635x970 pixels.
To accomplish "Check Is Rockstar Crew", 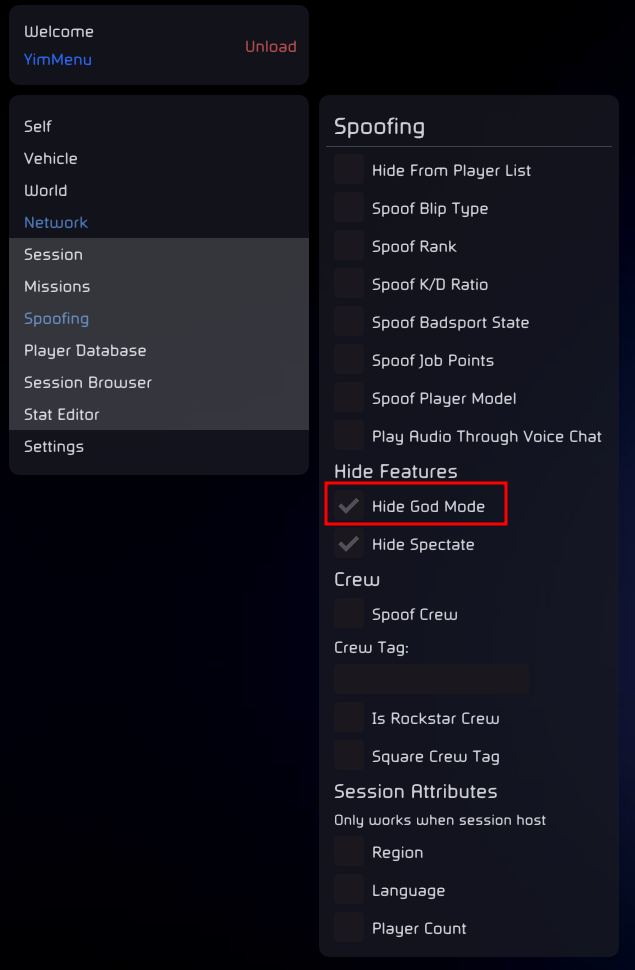I will tap(348, 718).
